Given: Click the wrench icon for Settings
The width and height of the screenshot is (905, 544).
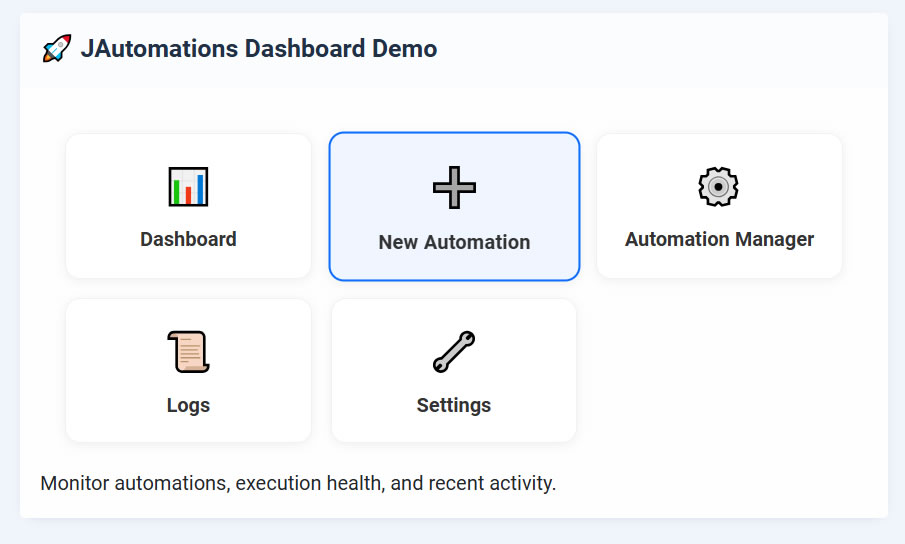Looking at the screenshot, I should (x=454, y=352).
